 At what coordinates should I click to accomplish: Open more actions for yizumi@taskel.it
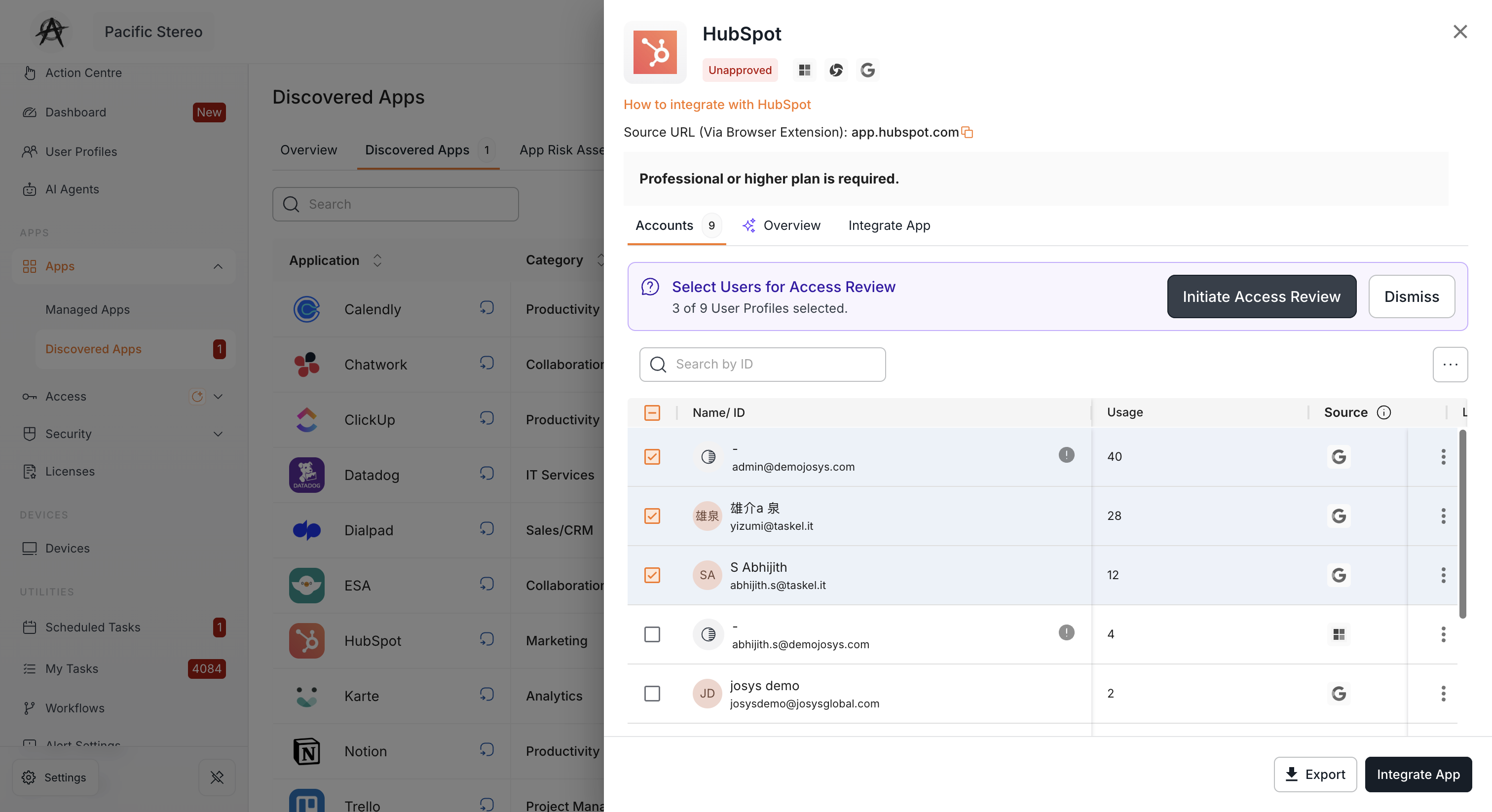1443,516
